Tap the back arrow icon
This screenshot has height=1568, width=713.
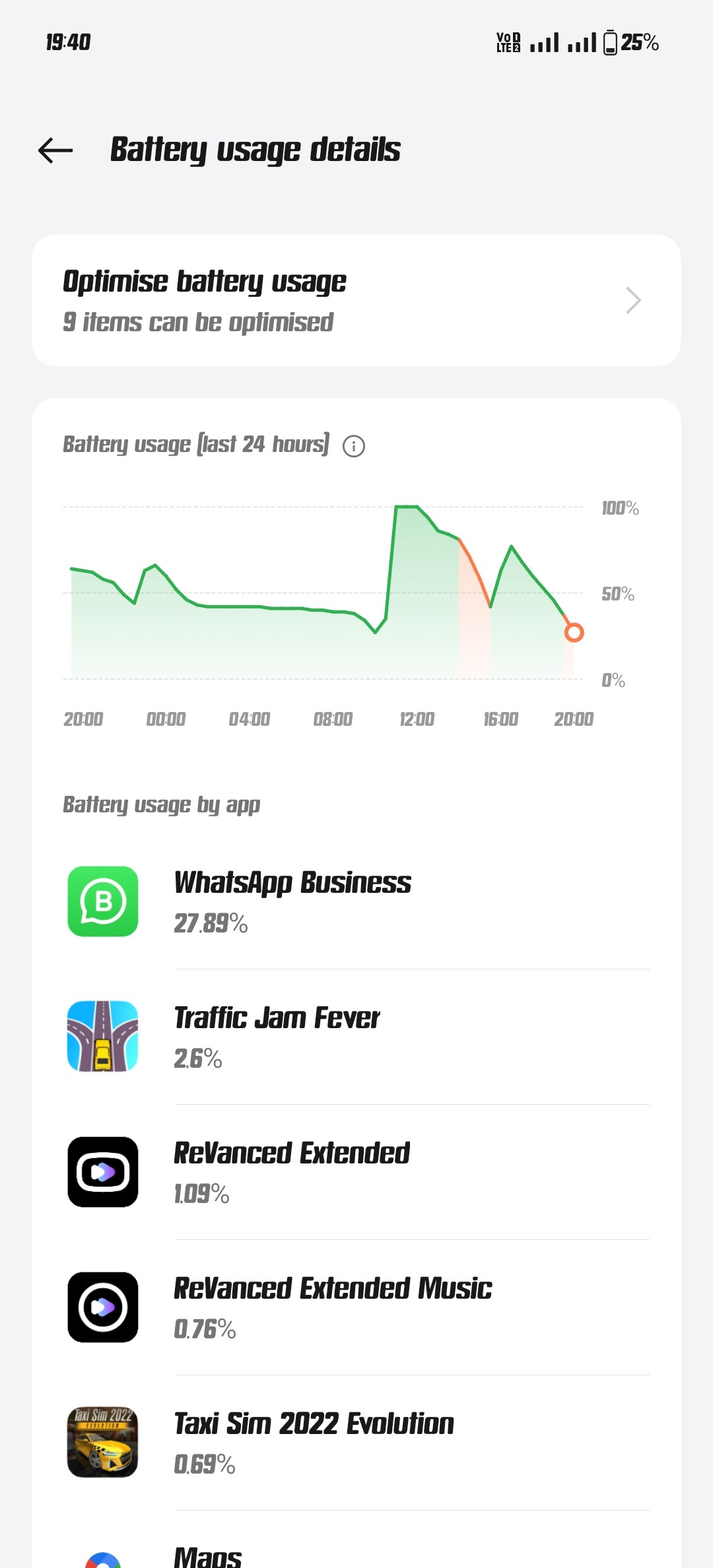click(x=55, y=150)
